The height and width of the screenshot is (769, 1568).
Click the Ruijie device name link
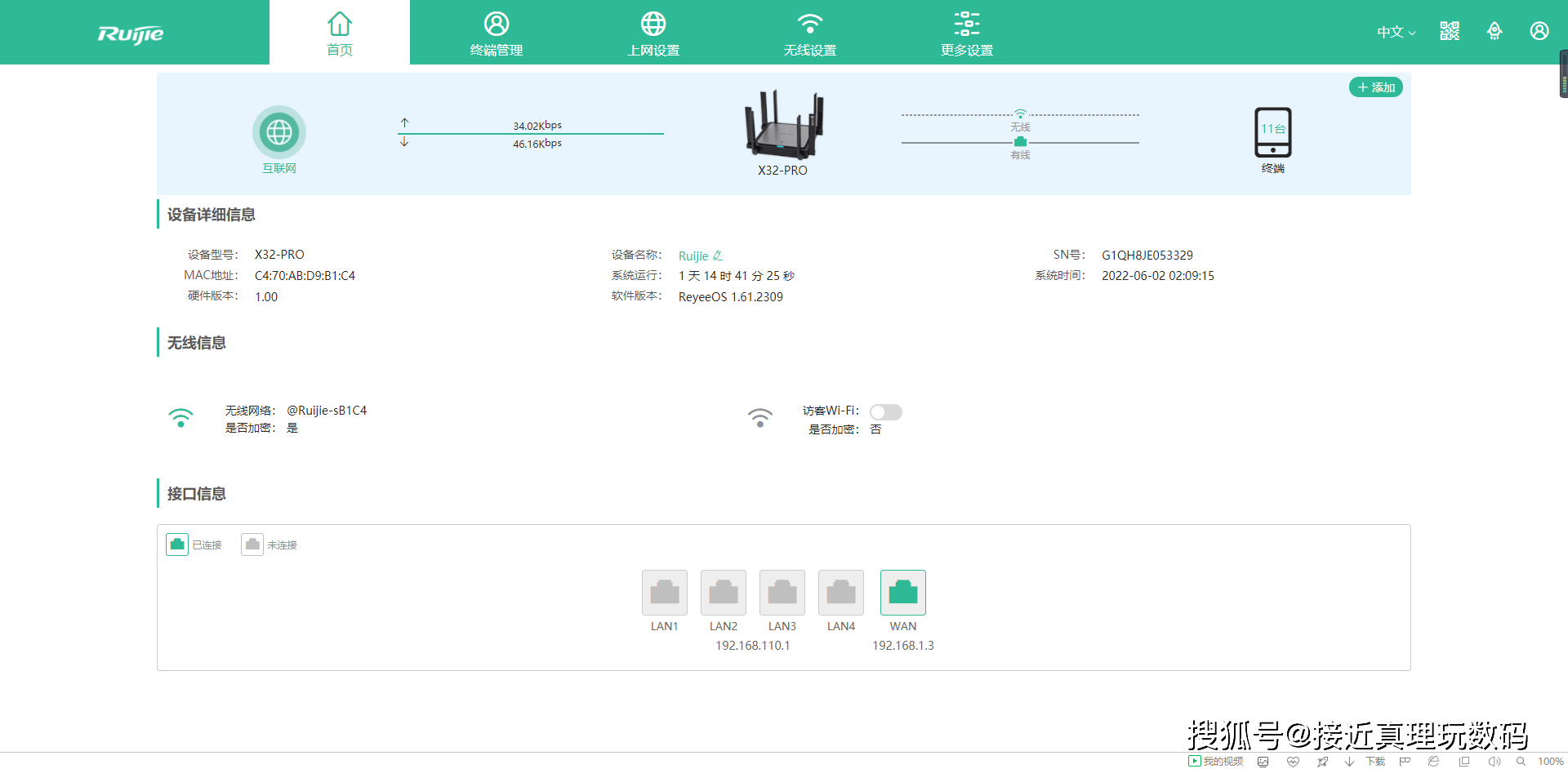[693, 256]
